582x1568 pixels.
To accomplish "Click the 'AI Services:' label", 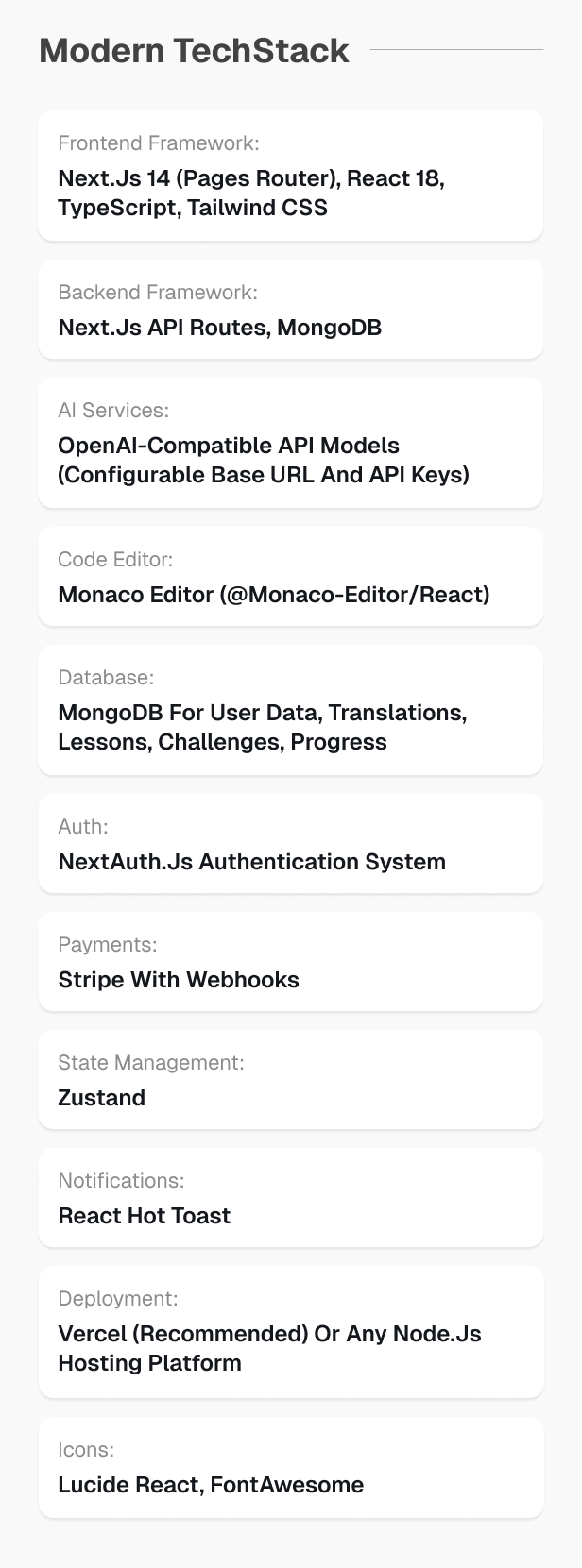I will [x=113, y=411].
